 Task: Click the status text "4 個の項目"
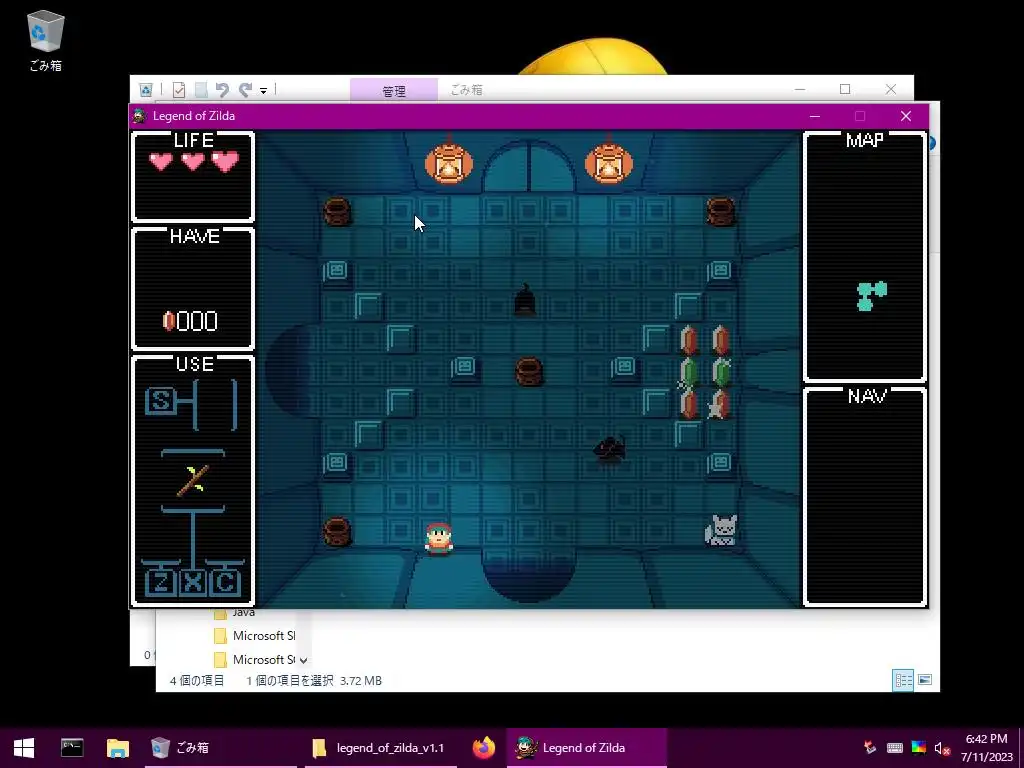[x=197, y=680]
